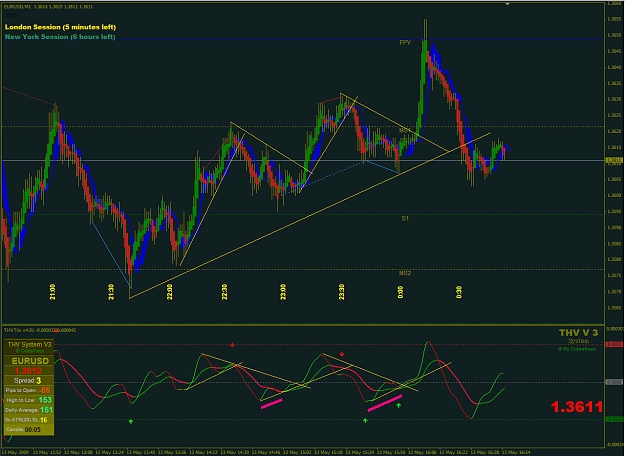The image size is (625, 456).
Task: Click the S1 pivot level label
Action: click(x=405, y=218)
